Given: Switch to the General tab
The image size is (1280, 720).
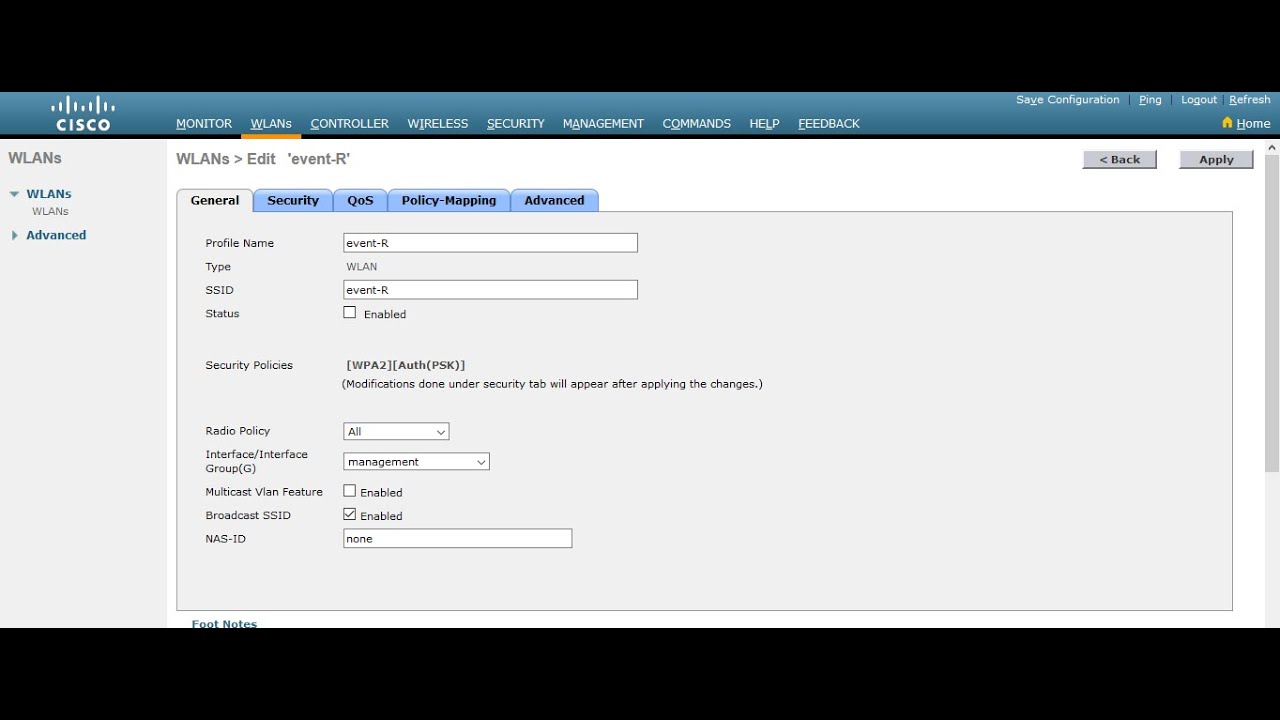Looking at the screenshot, I should click(x=215, y=200).
